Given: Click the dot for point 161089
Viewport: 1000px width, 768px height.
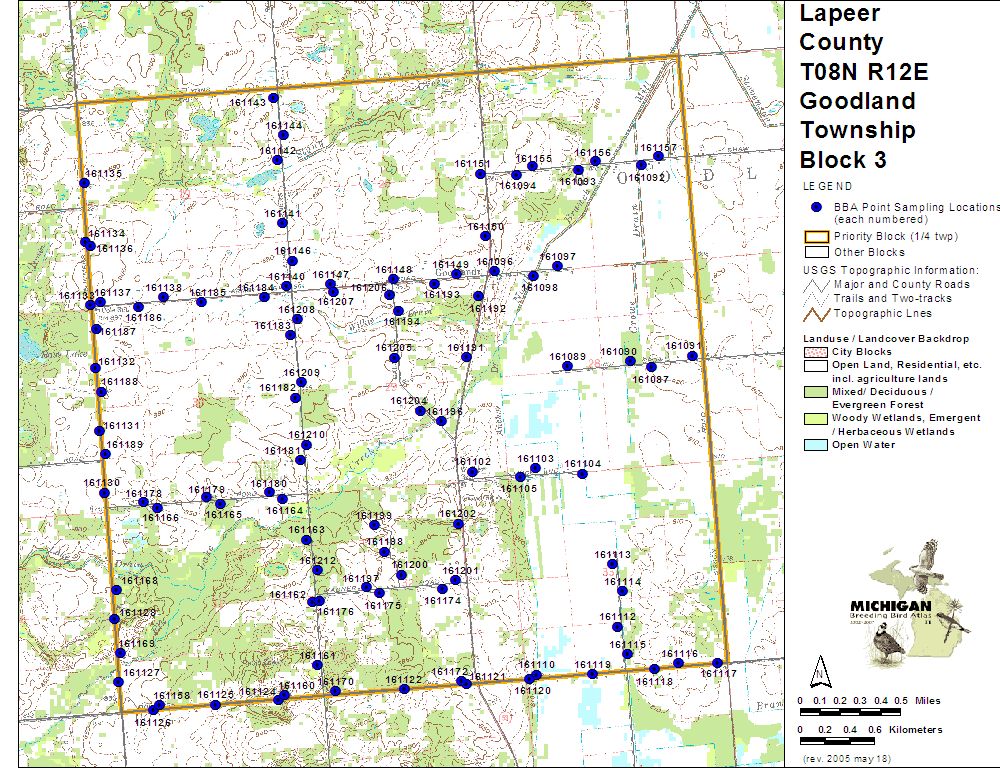Looking at the screenshot, I should pyautogui.click(x=567, y=366).
